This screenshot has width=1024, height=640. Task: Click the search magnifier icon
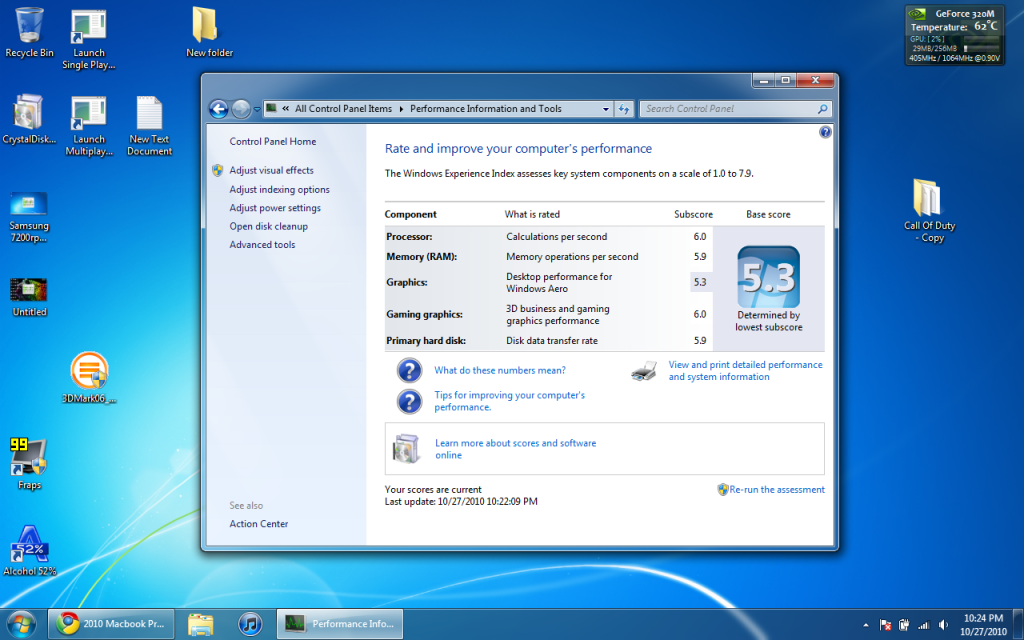(x=822, y=109)
